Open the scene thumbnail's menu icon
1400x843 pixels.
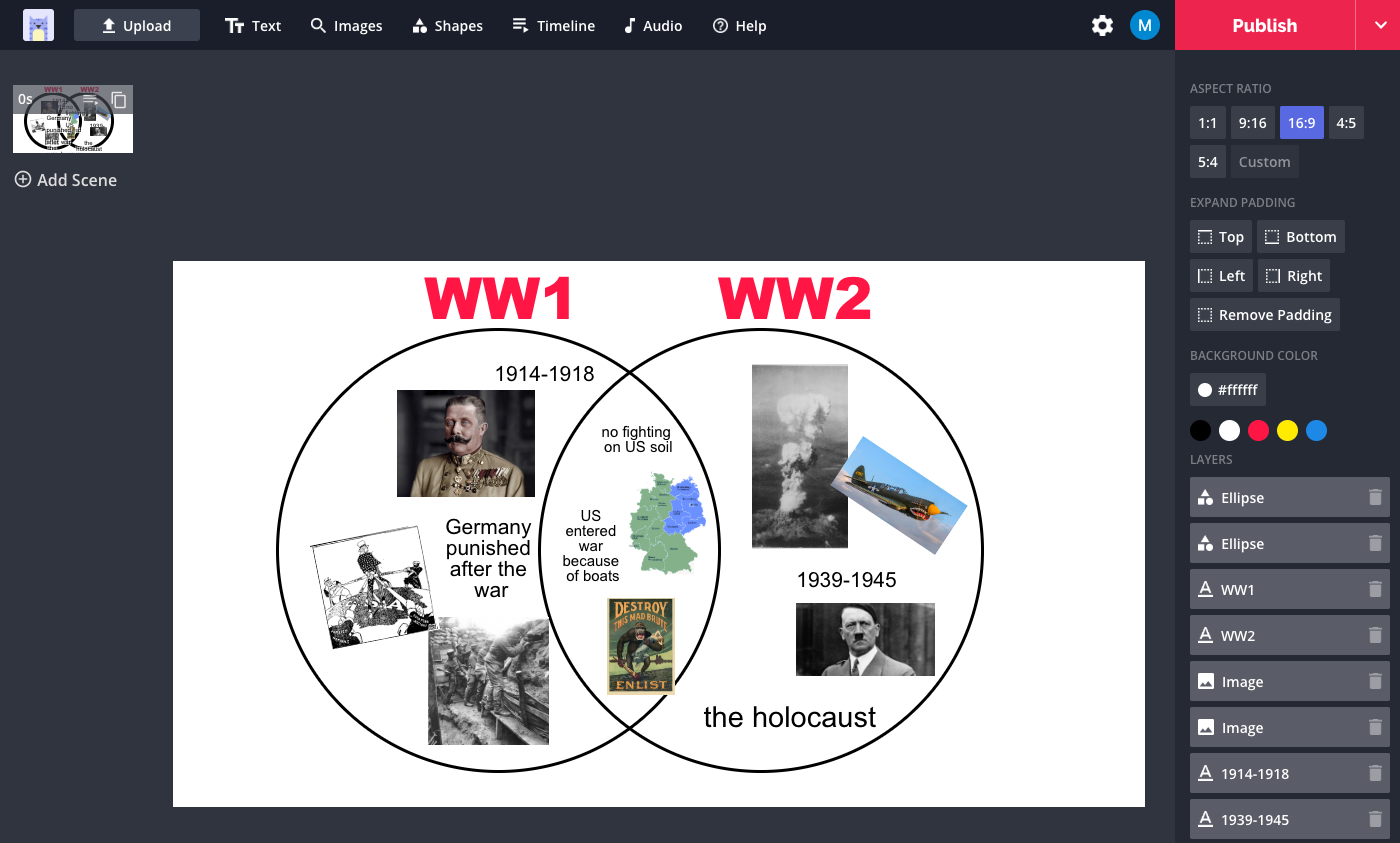(91, 100)
